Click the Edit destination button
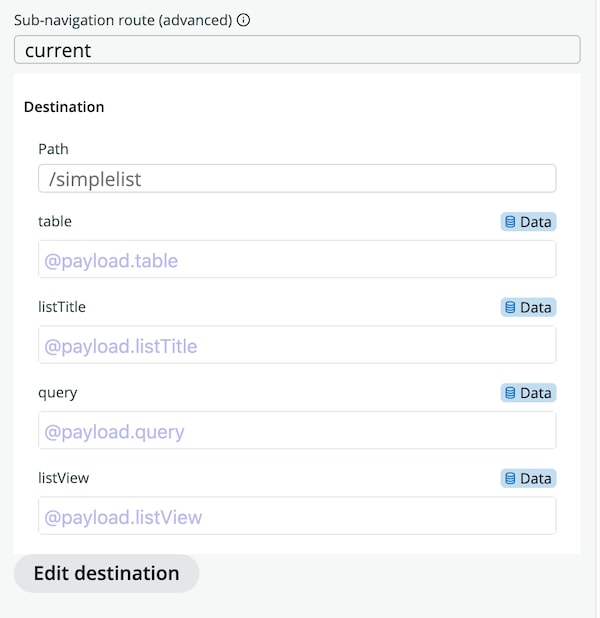Viewport: 600px width, 618px height. pyautogui.click(x=106, y=573)
